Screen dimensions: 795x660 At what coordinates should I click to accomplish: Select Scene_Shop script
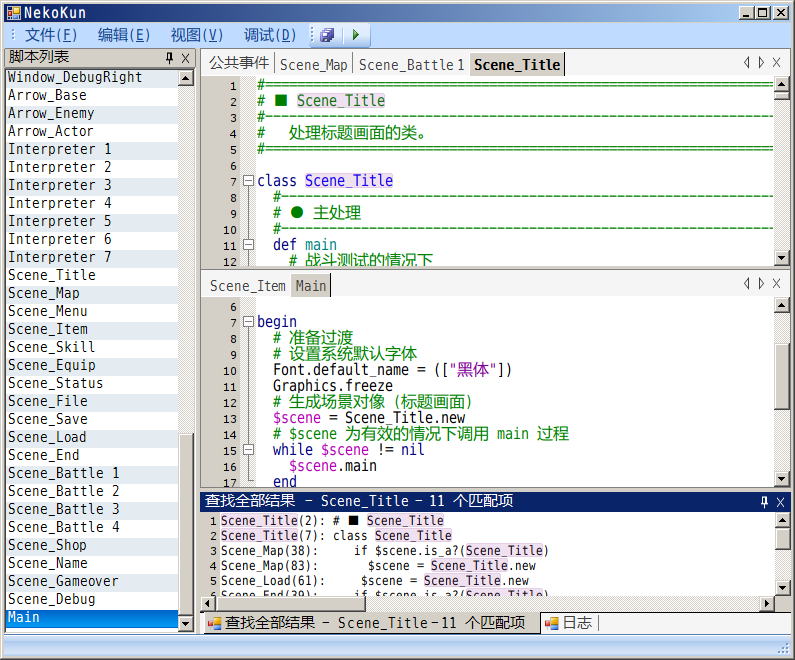pyautogui.click(x=92, y=545)
